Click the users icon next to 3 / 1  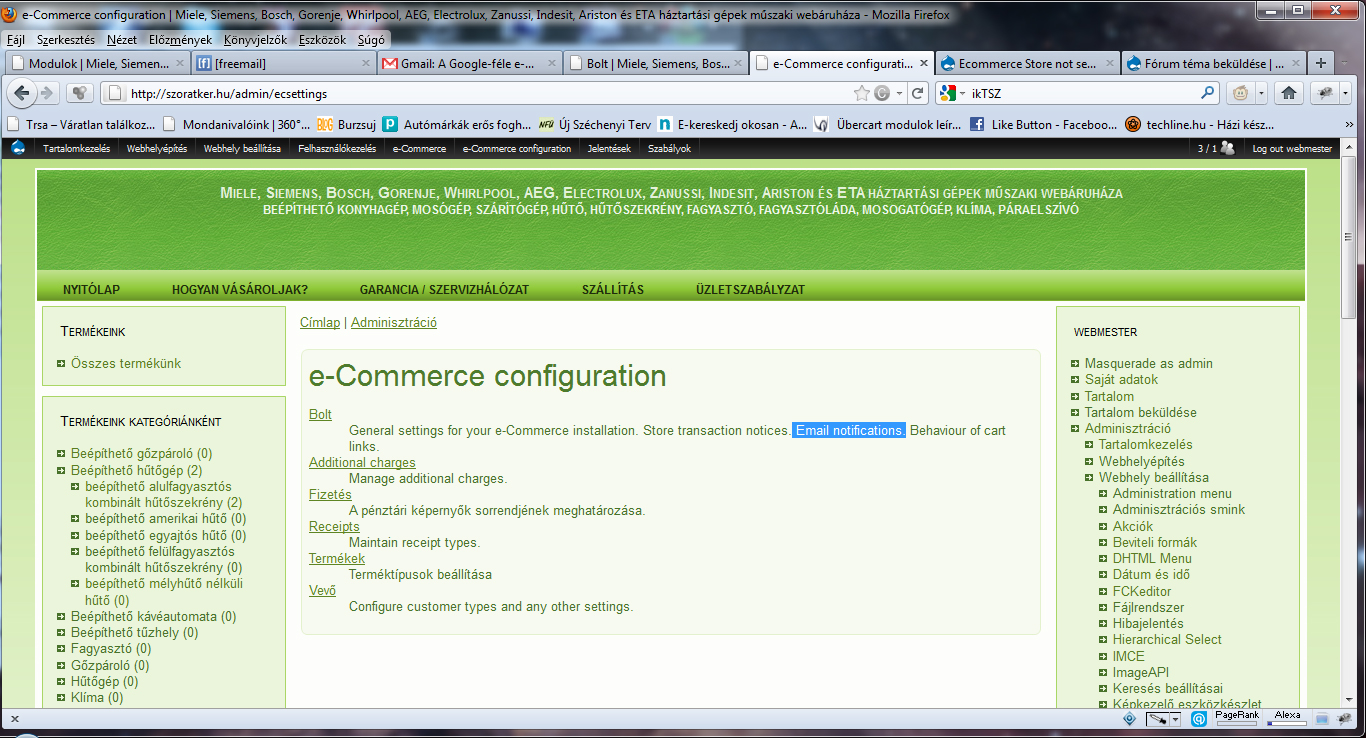click(x=1228, y=148)
